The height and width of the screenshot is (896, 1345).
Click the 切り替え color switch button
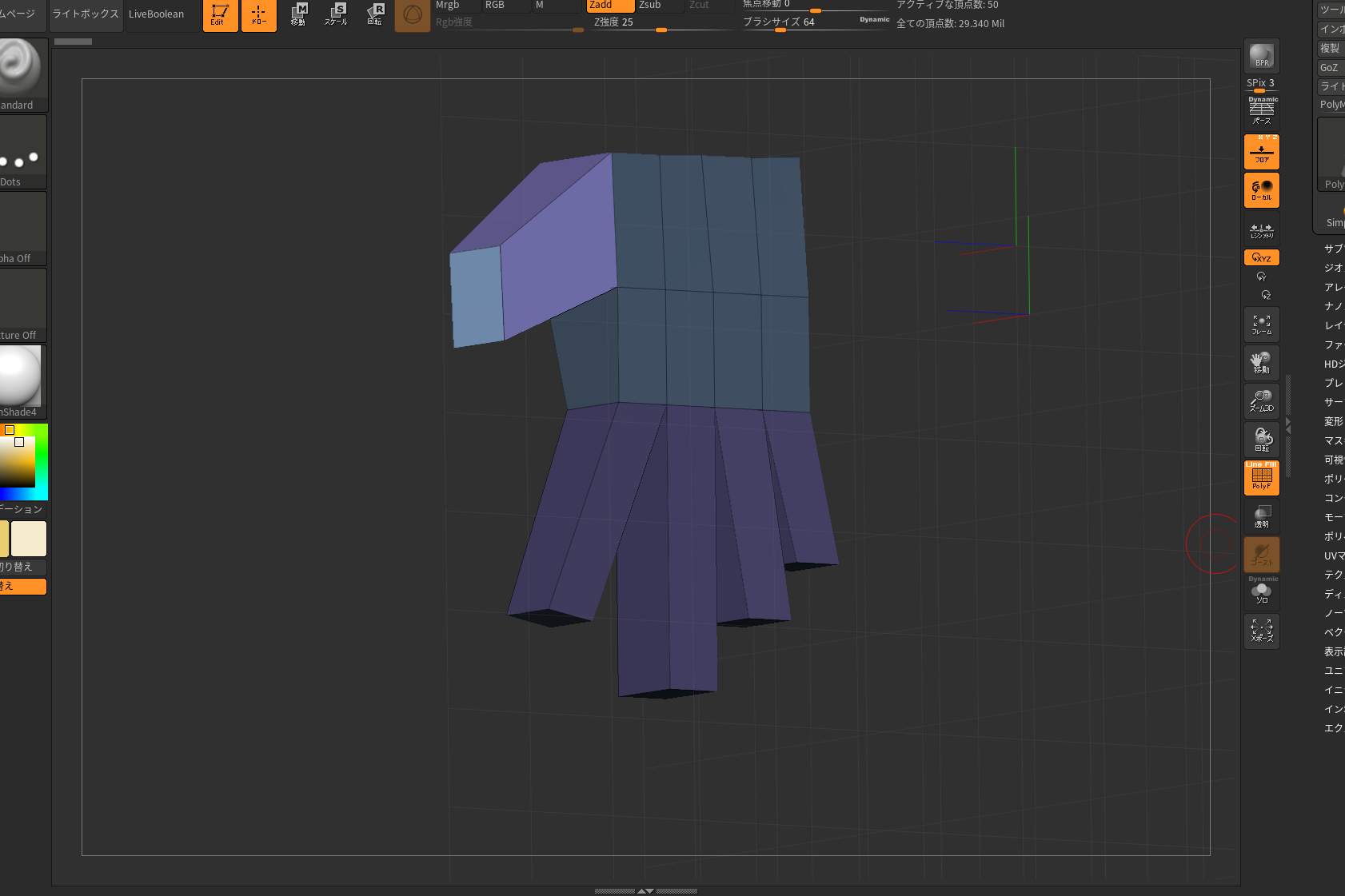pyautogui.click(x=21, y=567)
